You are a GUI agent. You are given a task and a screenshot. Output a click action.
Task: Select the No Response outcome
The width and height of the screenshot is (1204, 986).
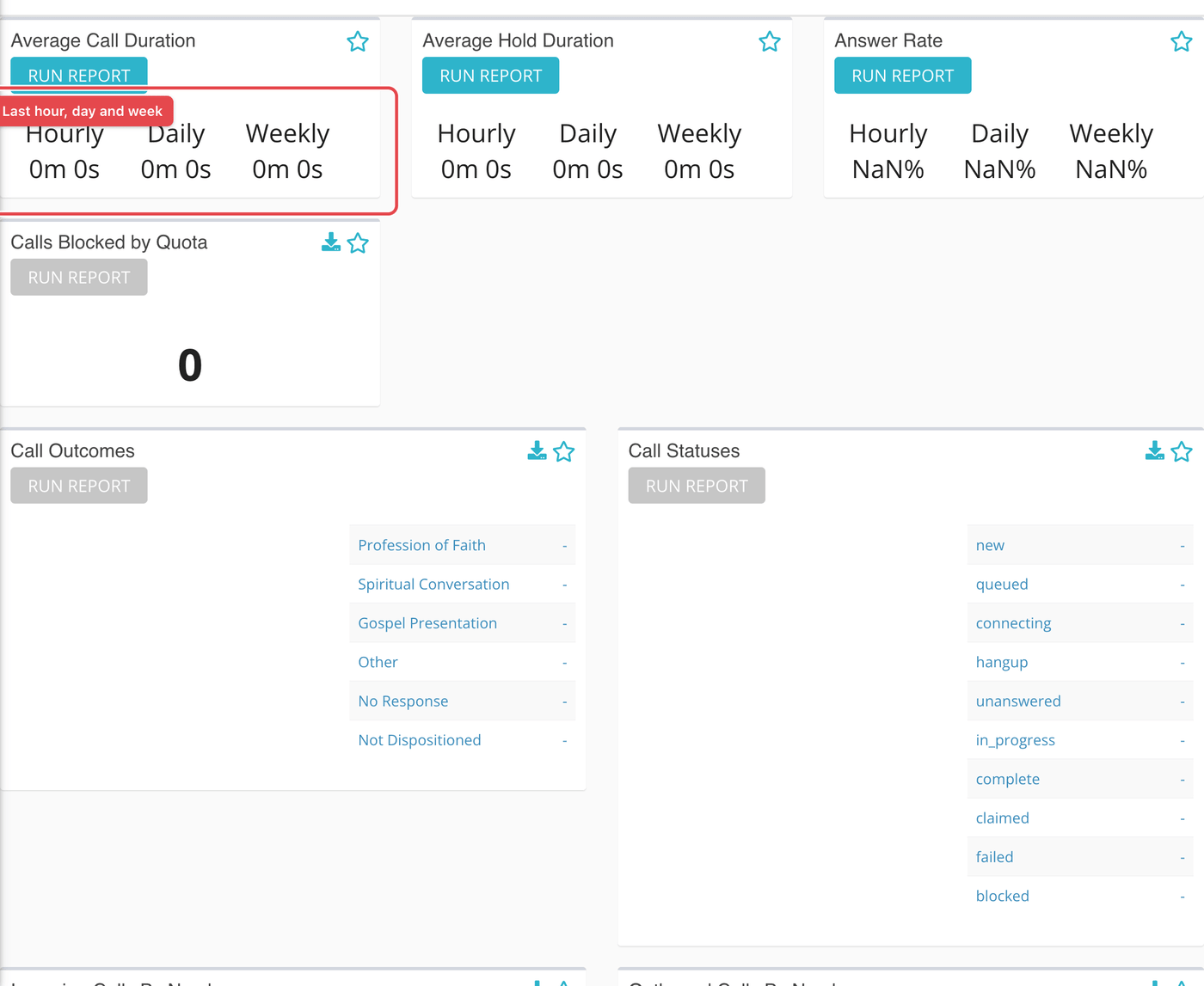[x=463, y=701]
